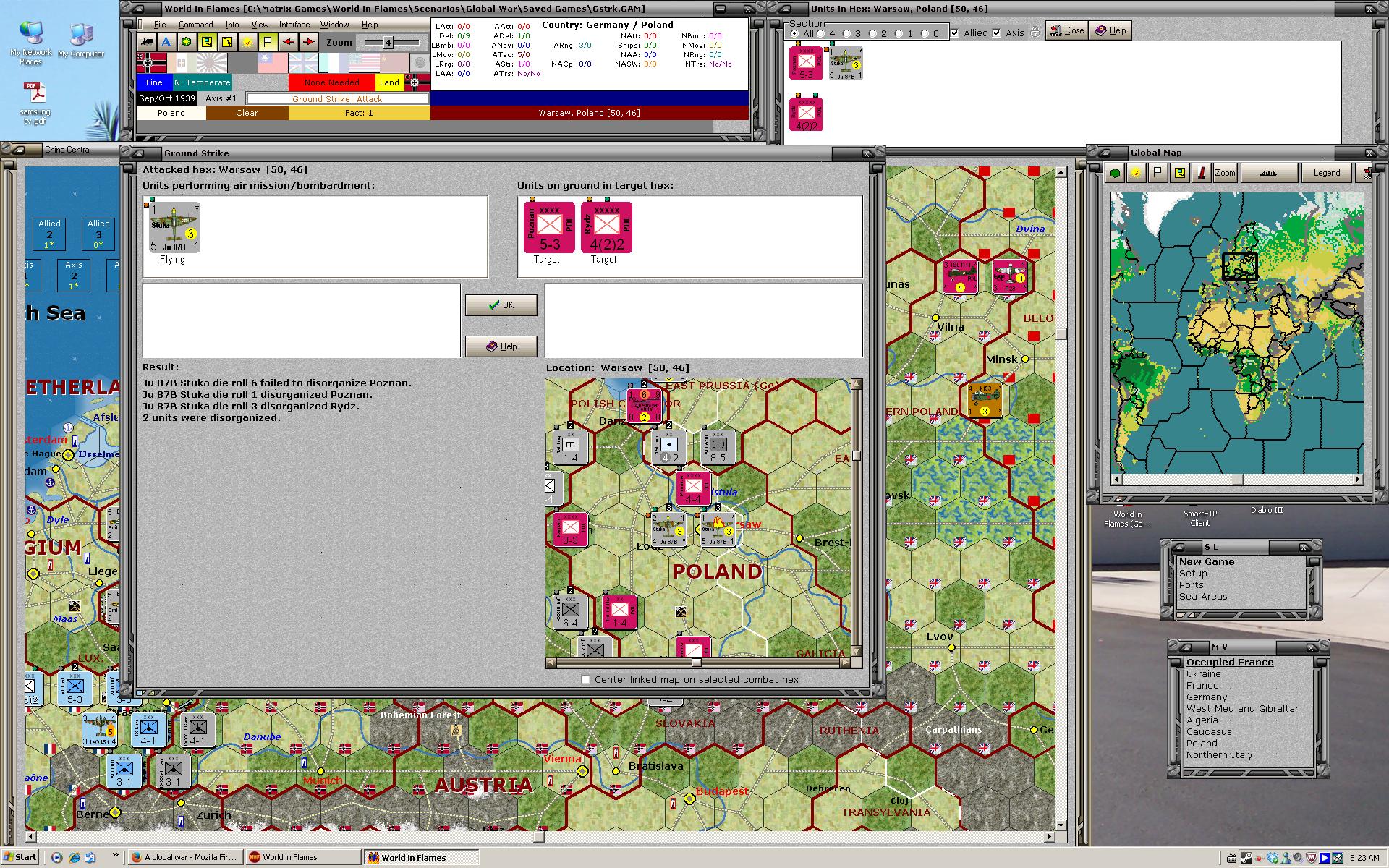
Task: Select section 4 radio button
Action: [x=821, y=33]
